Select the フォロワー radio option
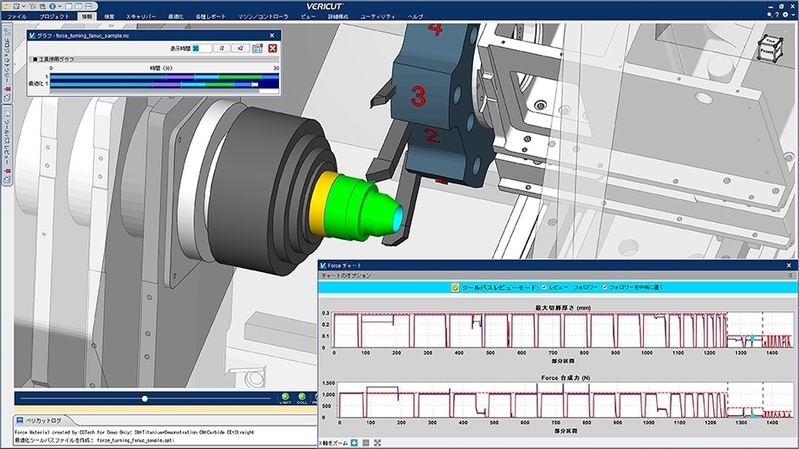 [x=571, y=287]
